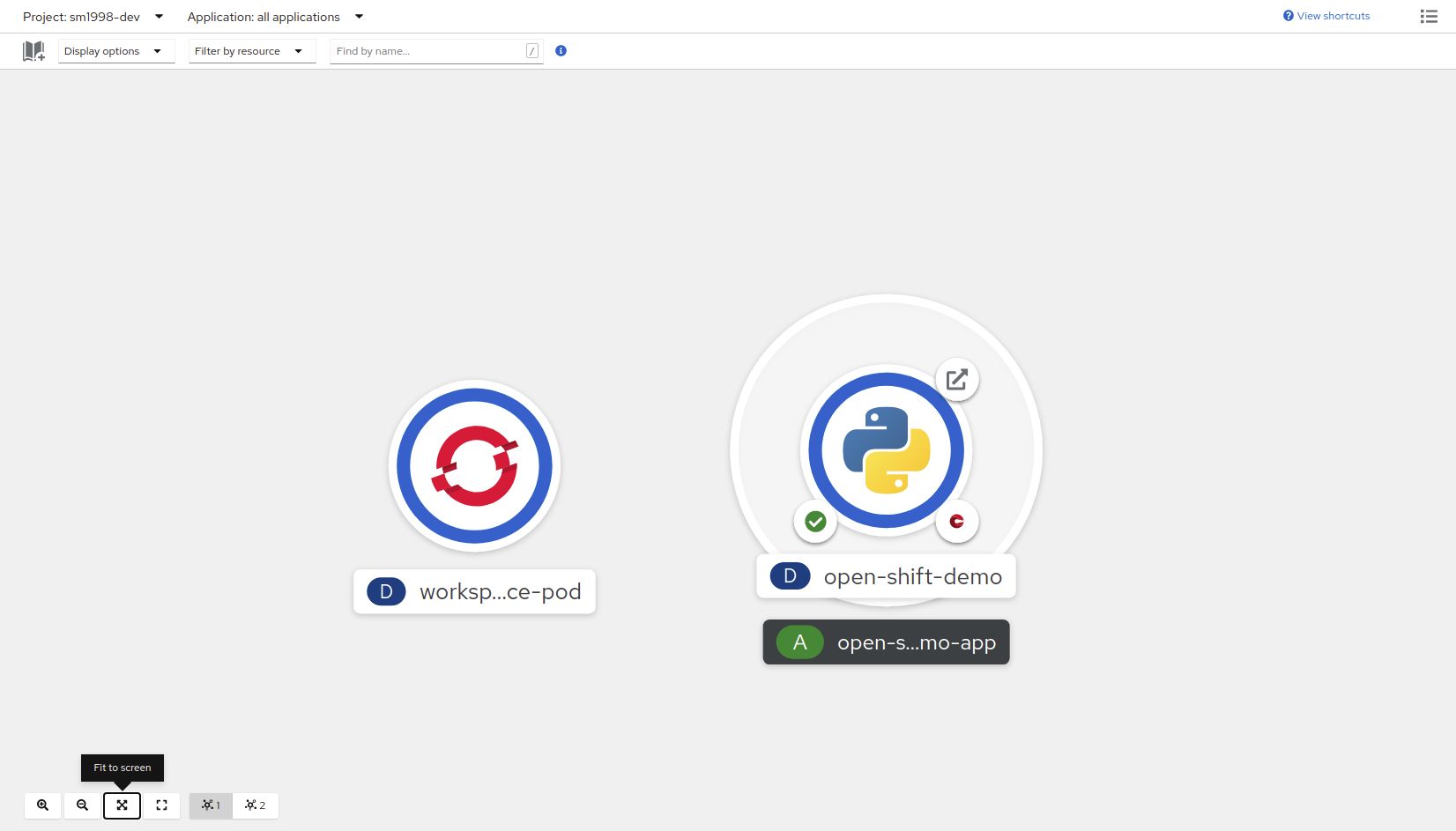Click the info icon beside the search field
1456x831 pixels.
point(561,50)
